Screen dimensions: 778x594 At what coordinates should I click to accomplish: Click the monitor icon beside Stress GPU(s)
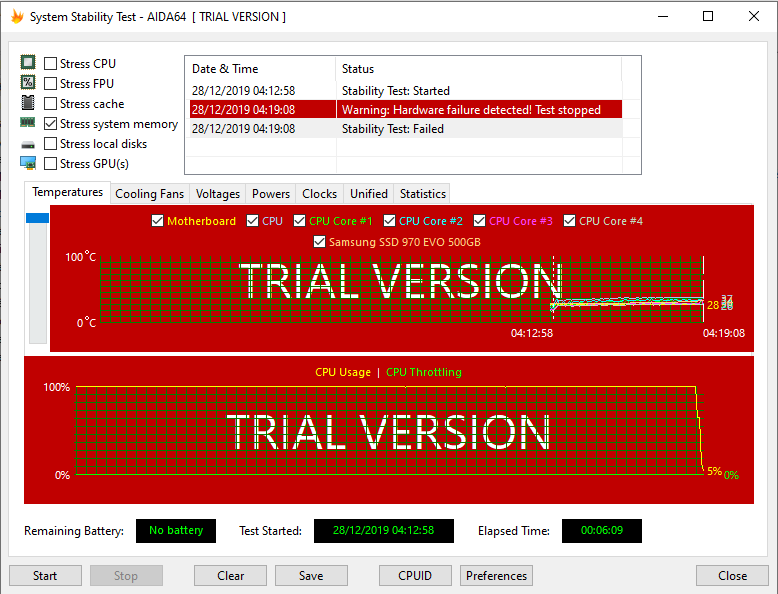pos(28,163)
